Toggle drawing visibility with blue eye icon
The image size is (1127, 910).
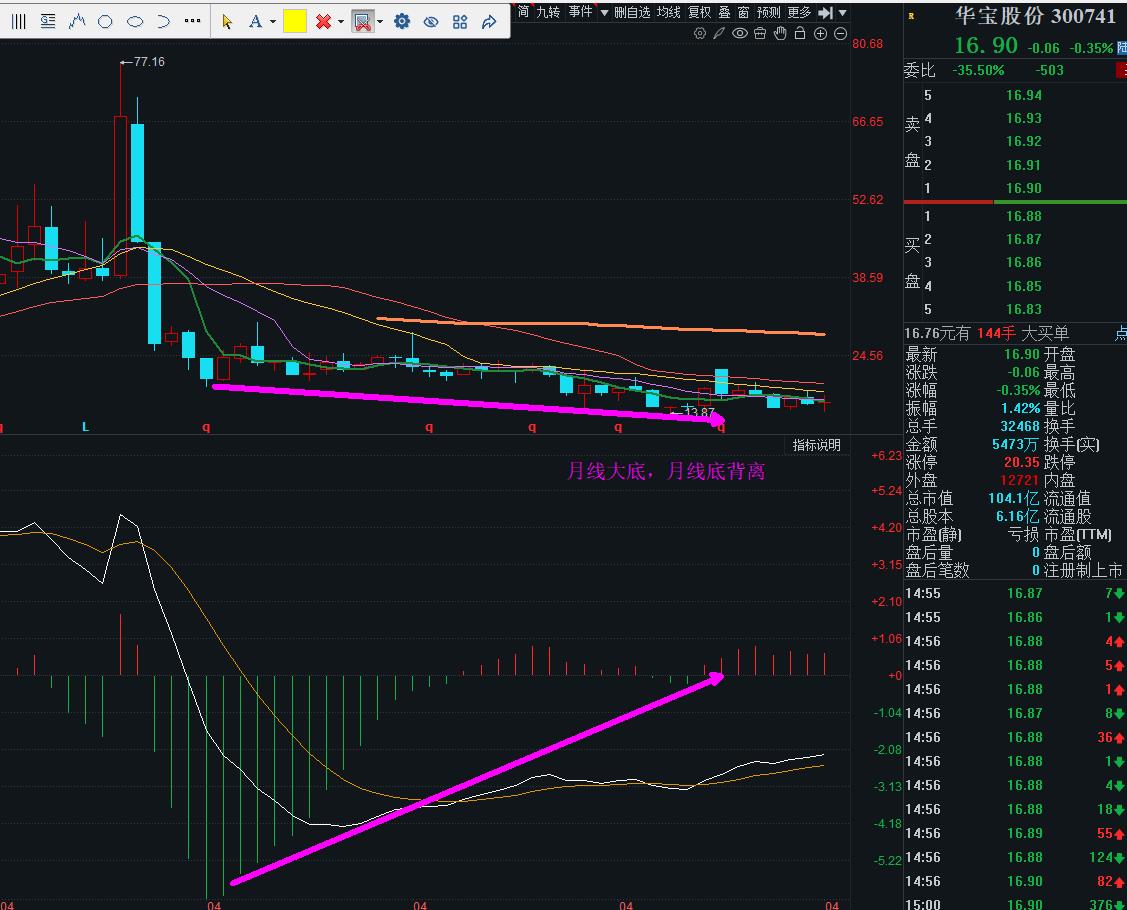431,22
